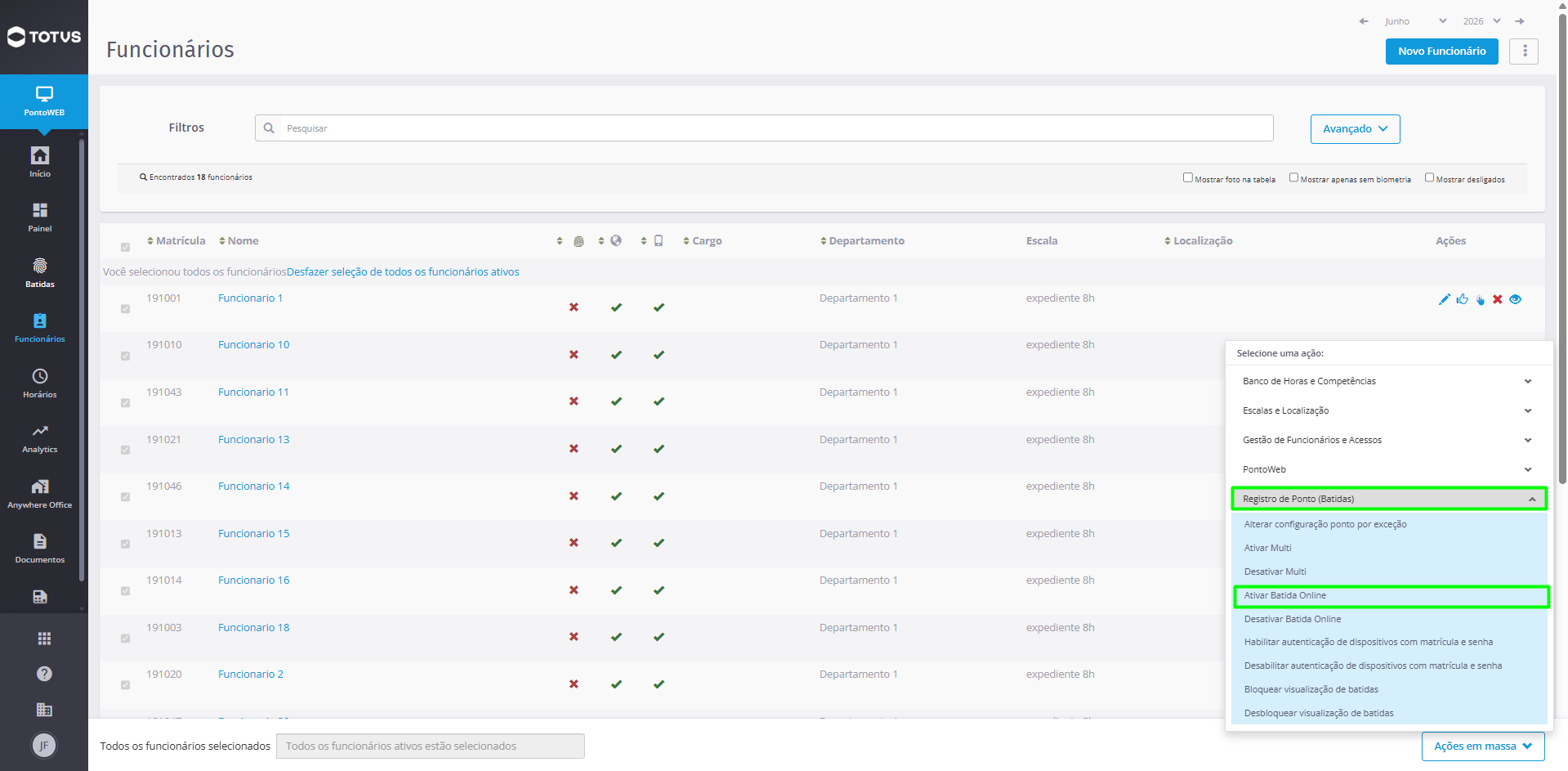Enable Mostrar apenas sem biometria

[x=1293, y=177]
